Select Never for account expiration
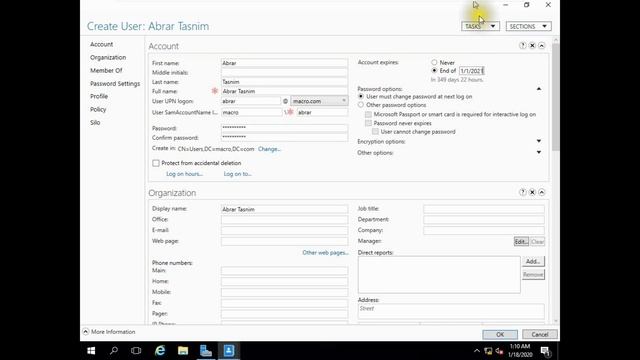The height and width of the screenshot is (360, 640). (x=434, y=62)
